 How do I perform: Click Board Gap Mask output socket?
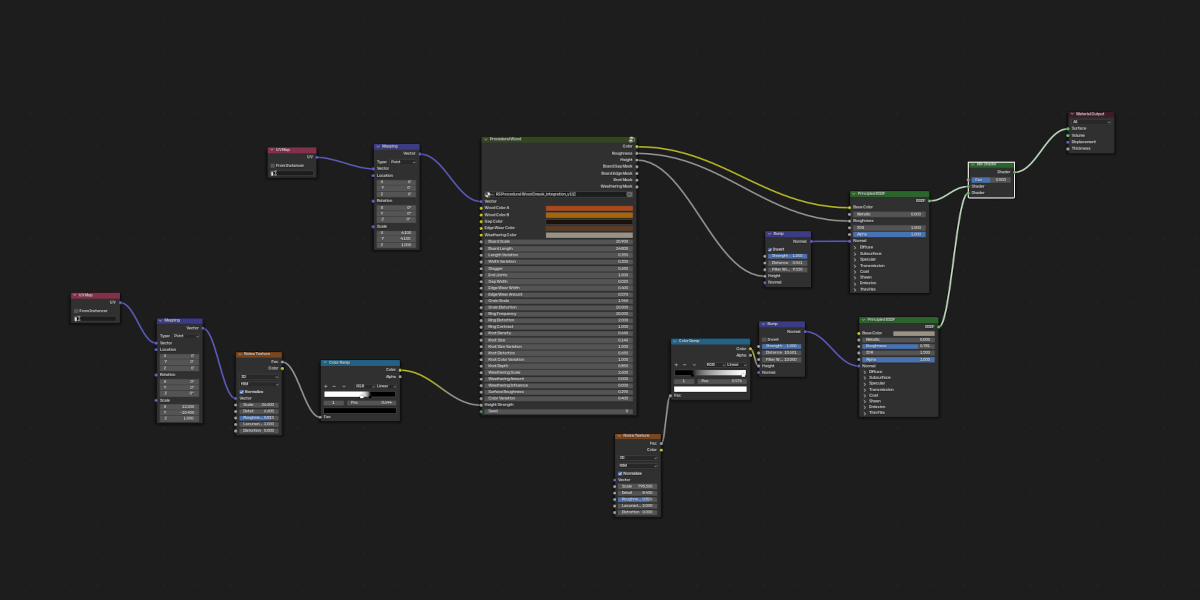coord(637,166)
